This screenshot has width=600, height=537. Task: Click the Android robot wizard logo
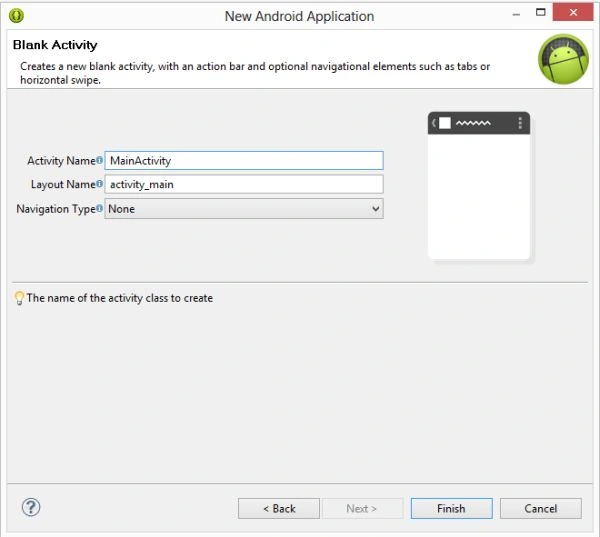pyautogui.click(x=563, y=59)
